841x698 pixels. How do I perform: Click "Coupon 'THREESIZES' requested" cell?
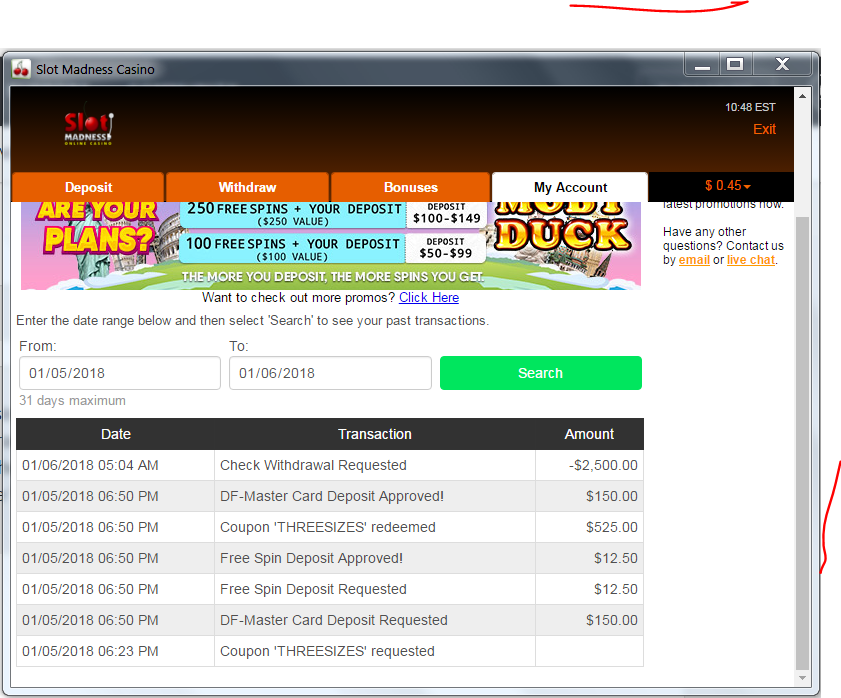click(x=375, y=651)
